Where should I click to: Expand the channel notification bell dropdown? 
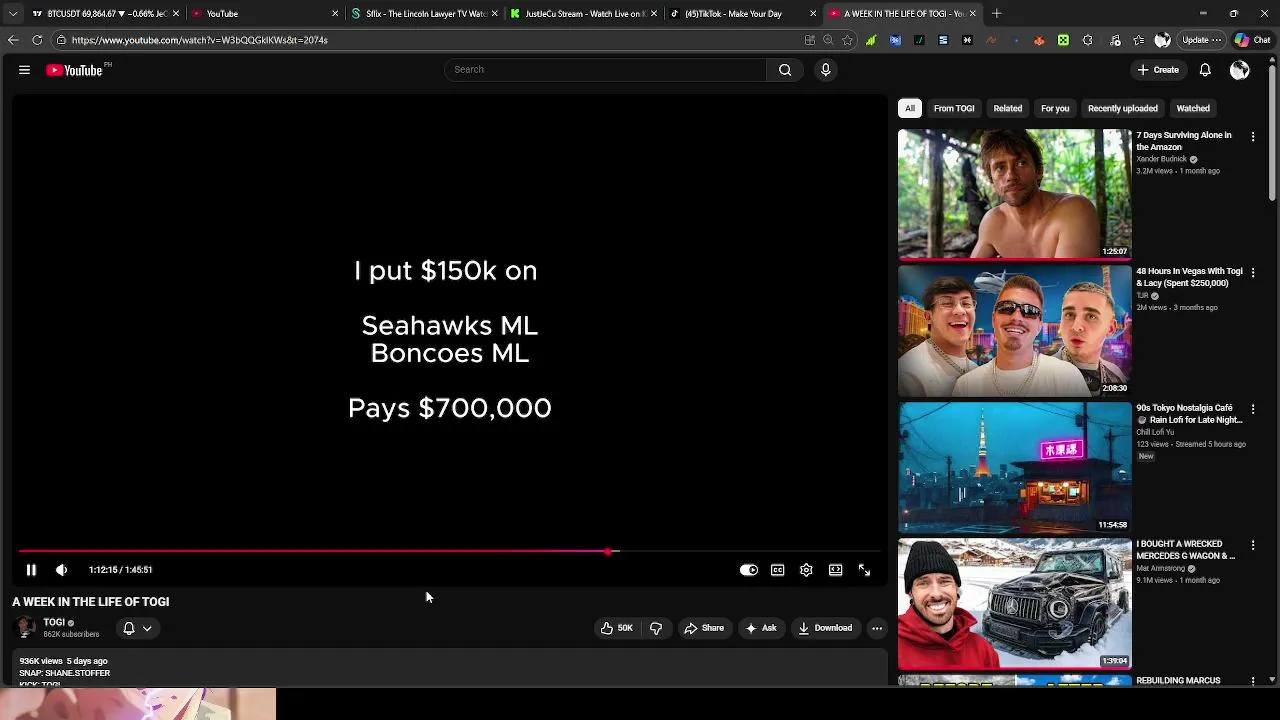[137, 628]
